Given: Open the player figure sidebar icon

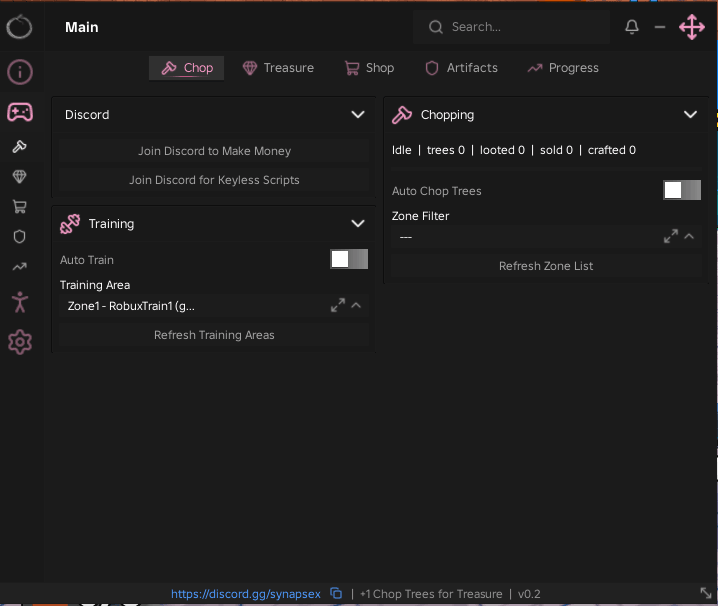Looking at the screenshot, I should [20, 302].
